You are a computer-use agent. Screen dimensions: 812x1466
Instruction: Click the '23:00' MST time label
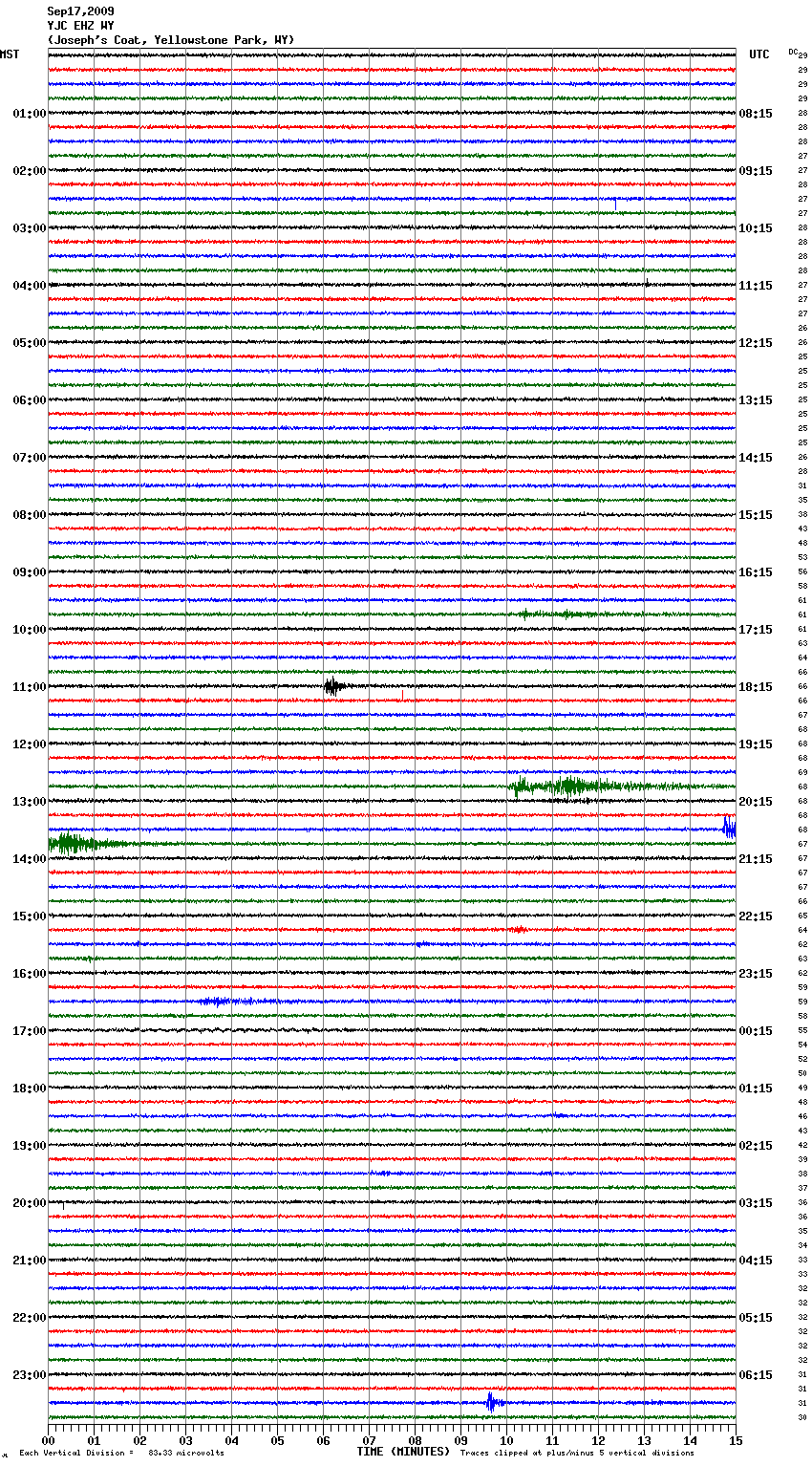(x=29, y=1375)
